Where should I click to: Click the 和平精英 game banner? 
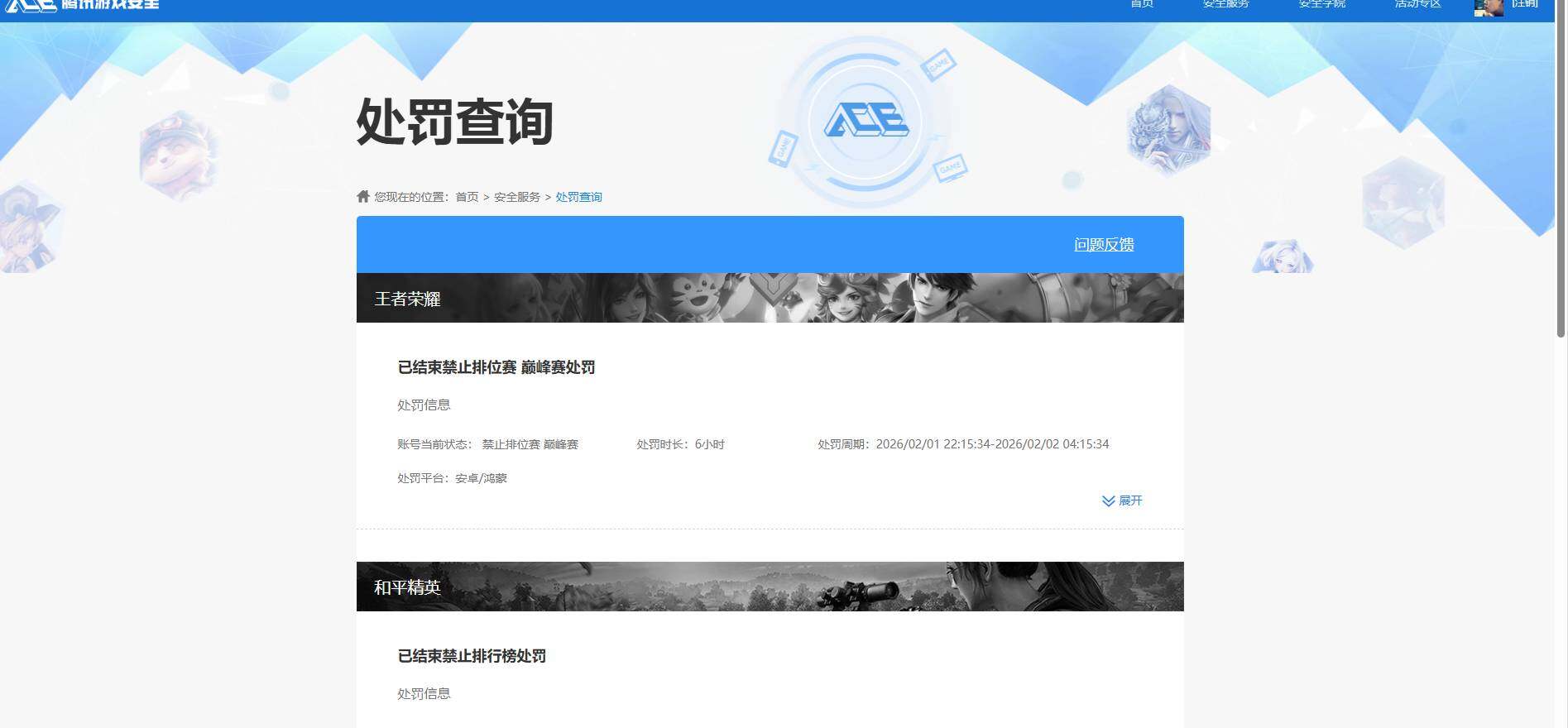[x=770, y=587]
